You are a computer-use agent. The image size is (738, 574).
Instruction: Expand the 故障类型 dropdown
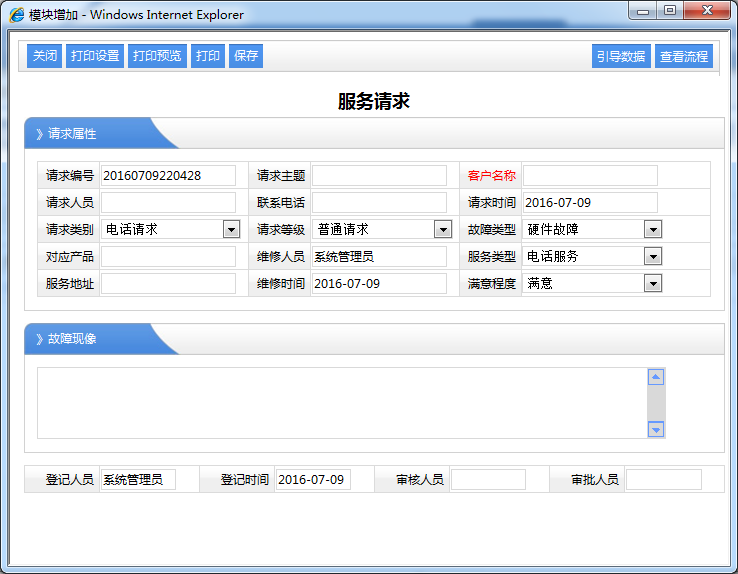652,230
